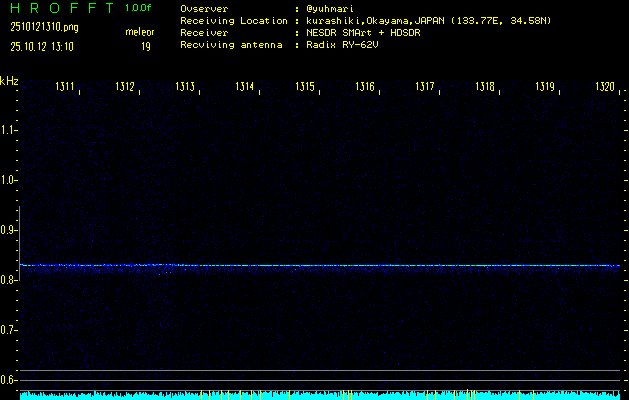The image size is (629, 400).
Task: Select the @yuhmari observer name
Action: (x=328, y=9)
